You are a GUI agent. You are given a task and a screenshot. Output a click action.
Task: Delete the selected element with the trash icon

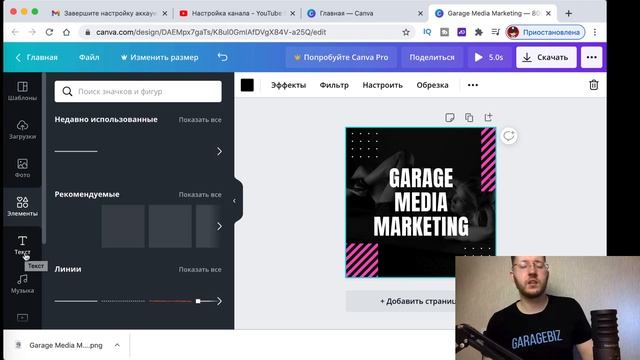click(x=593, y=85)
